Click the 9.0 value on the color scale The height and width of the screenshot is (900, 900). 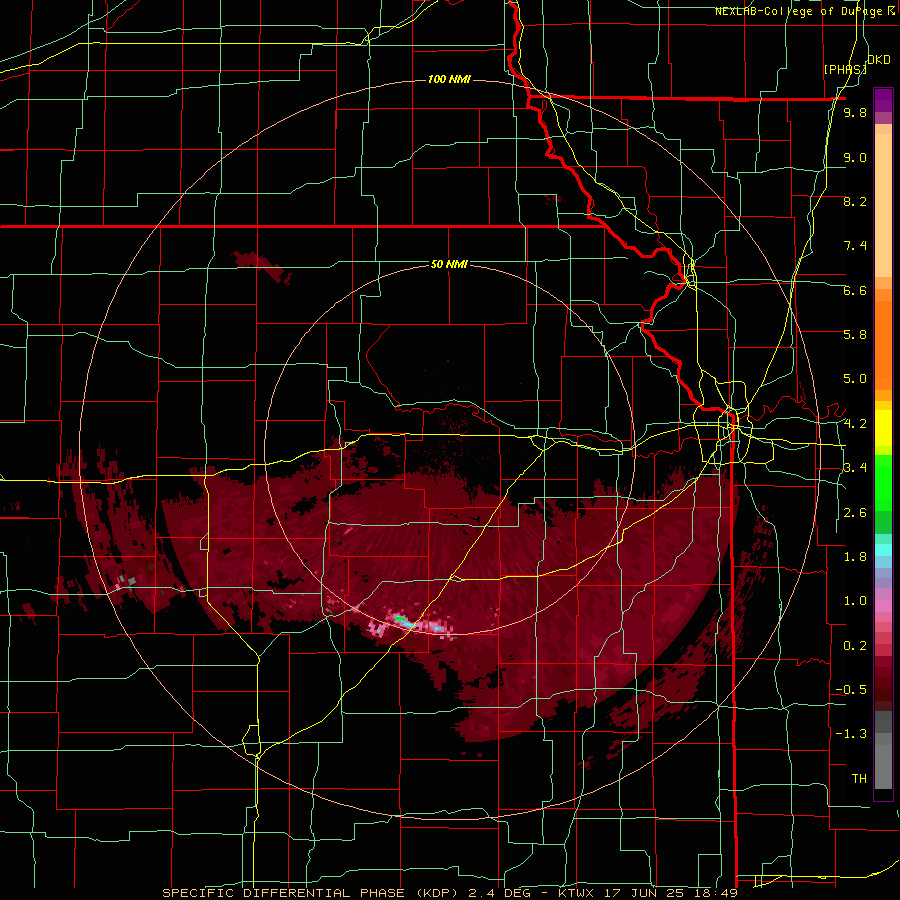point(855,157)
